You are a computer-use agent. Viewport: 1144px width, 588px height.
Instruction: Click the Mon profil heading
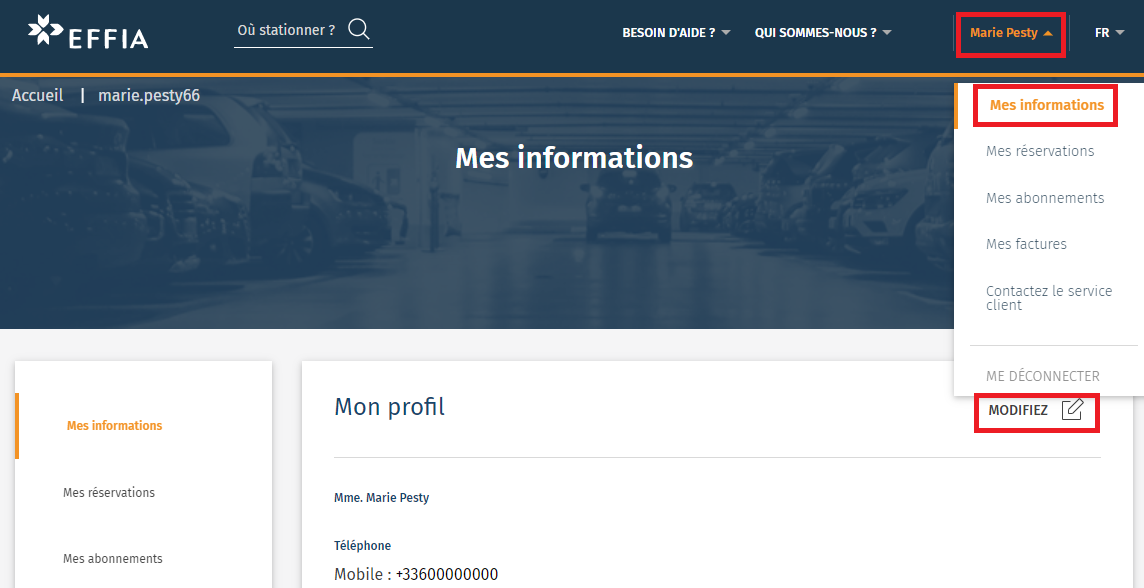pyautogui.click(x=389, y=406)
